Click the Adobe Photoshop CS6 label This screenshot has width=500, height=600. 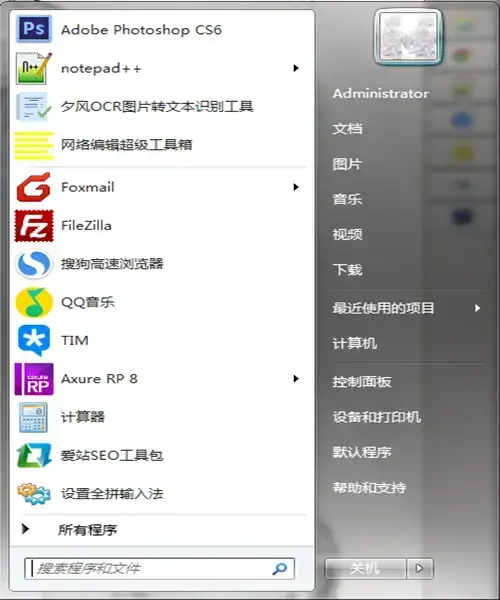tap(141, 29)
